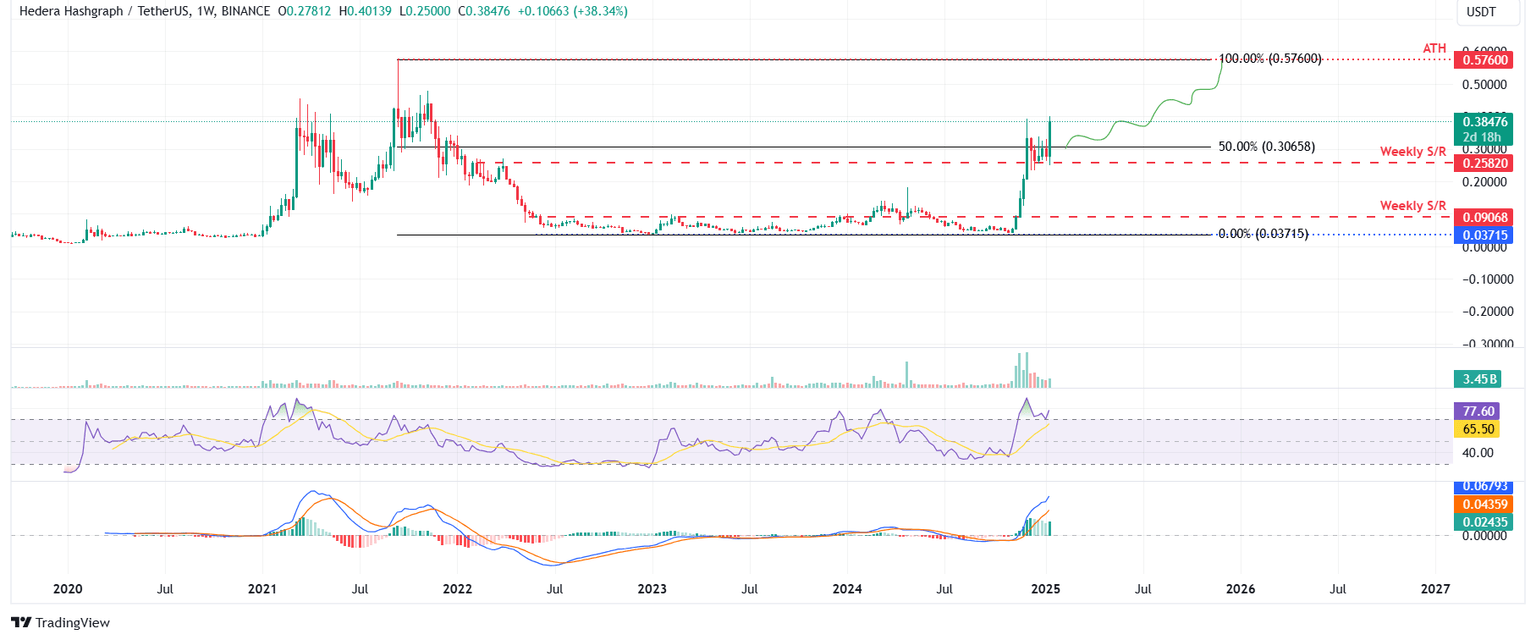Open the BINANCE exchange selector
The width and height of the screenshot is (1536, 641).
247,11
